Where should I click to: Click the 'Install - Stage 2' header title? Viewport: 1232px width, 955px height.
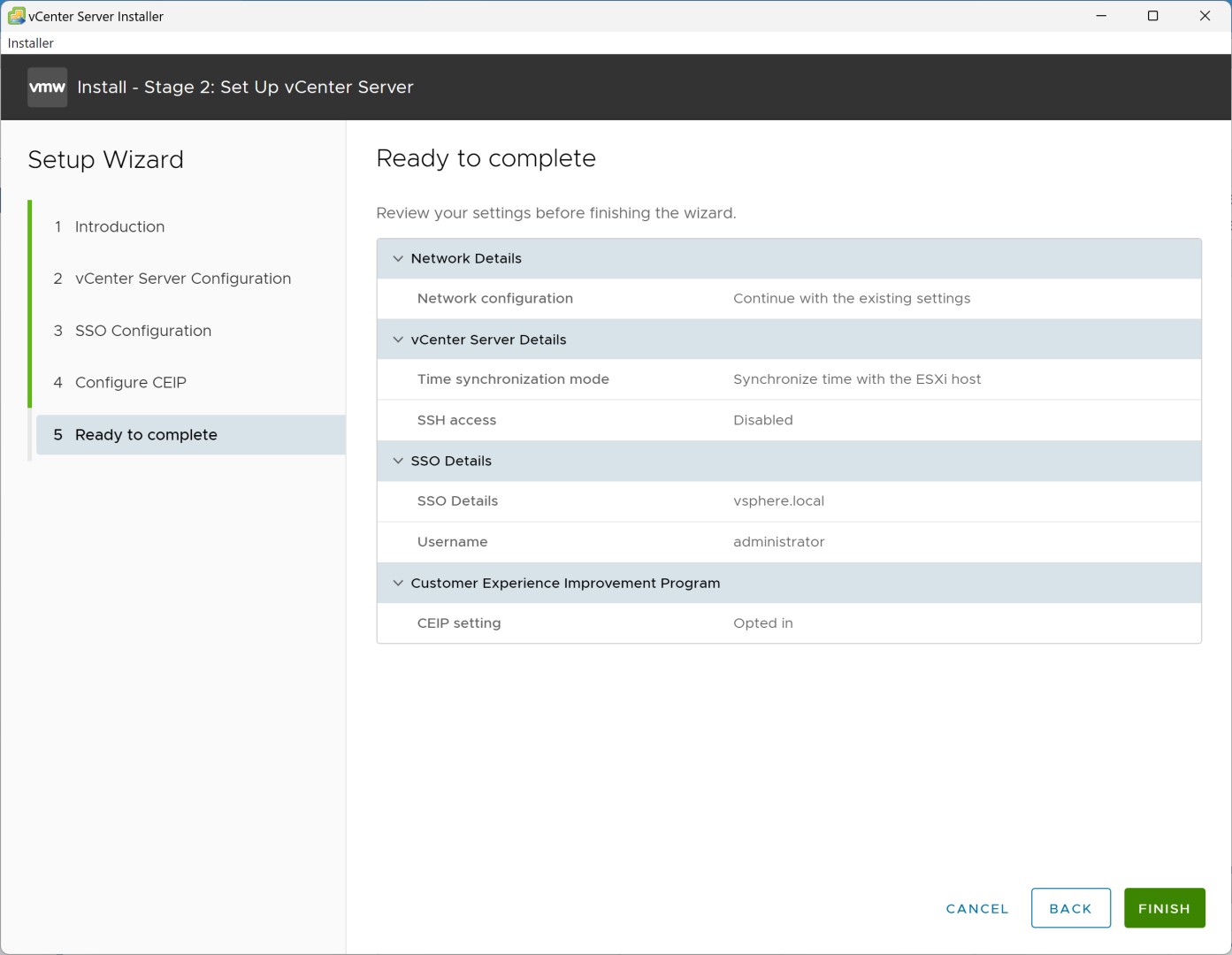[245, 87]
